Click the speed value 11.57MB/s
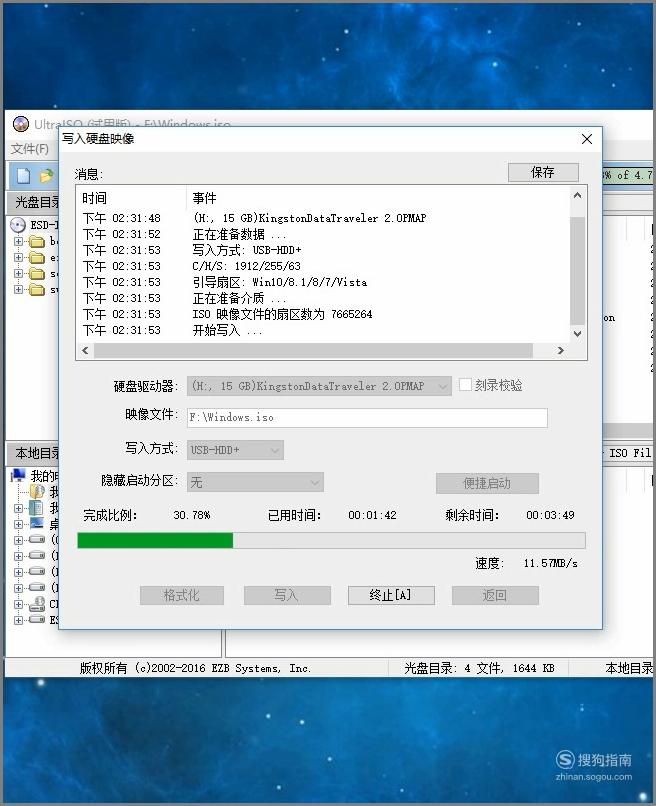The height and width of the screenshot is (806, 656). [551, 563]
